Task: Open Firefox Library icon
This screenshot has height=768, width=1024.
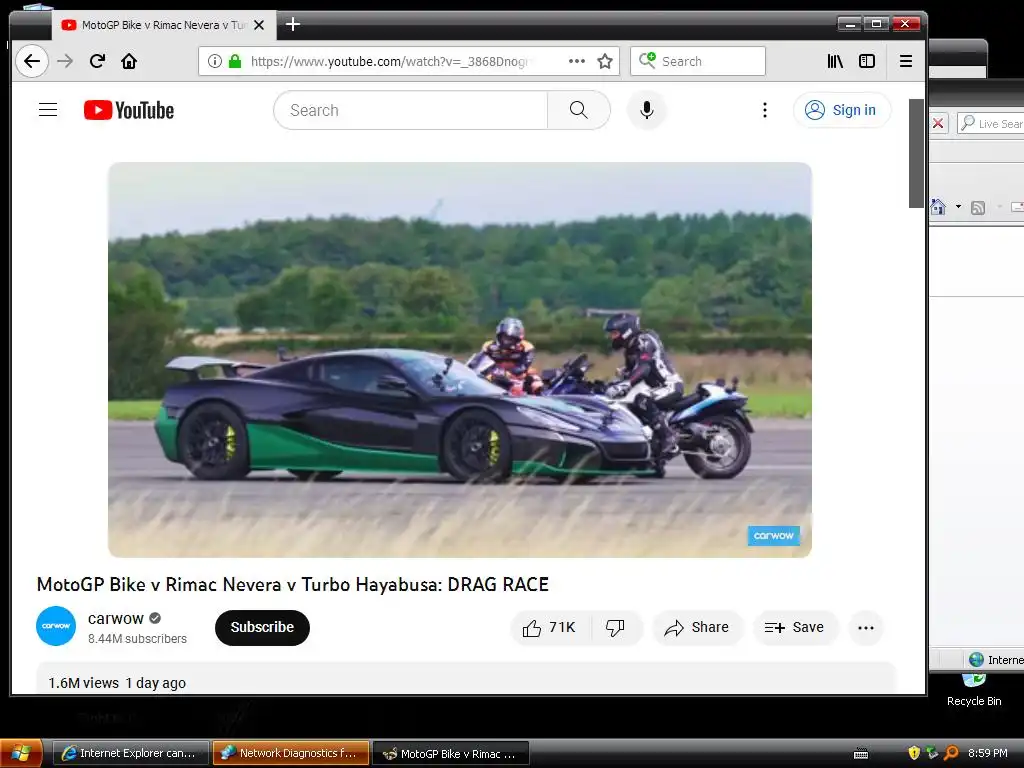Action: pyautogui.click(x=835, y=61)
